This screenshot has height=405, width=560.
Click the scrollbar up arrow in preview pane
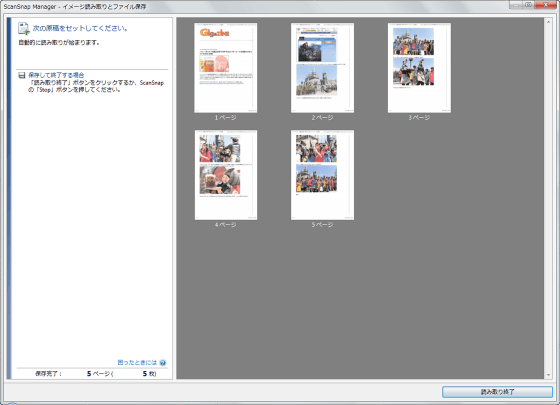(x=549, y=22)
